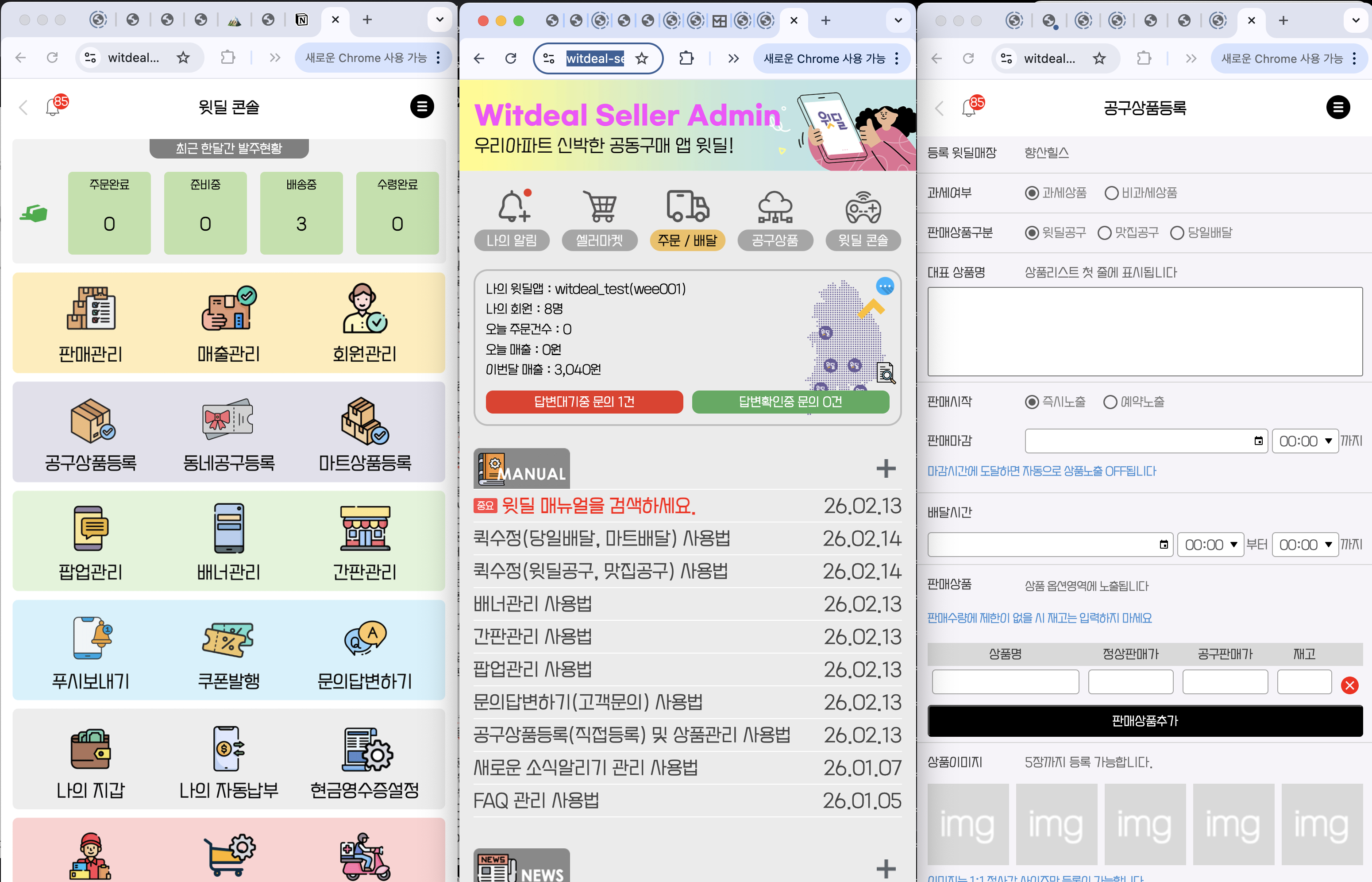Open new tab in left Chrome window
The height and width of the screenshot is (882, 1372).
pos(367,20)
